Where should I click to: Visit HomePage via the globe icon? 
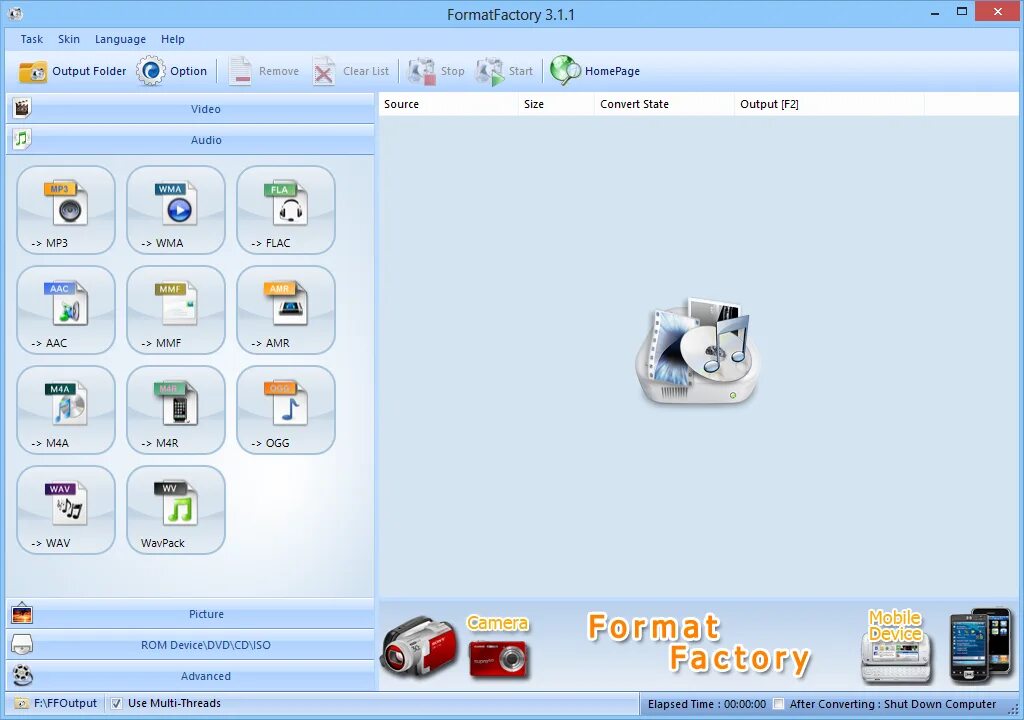pyautogui.click(x=595, y=71)
